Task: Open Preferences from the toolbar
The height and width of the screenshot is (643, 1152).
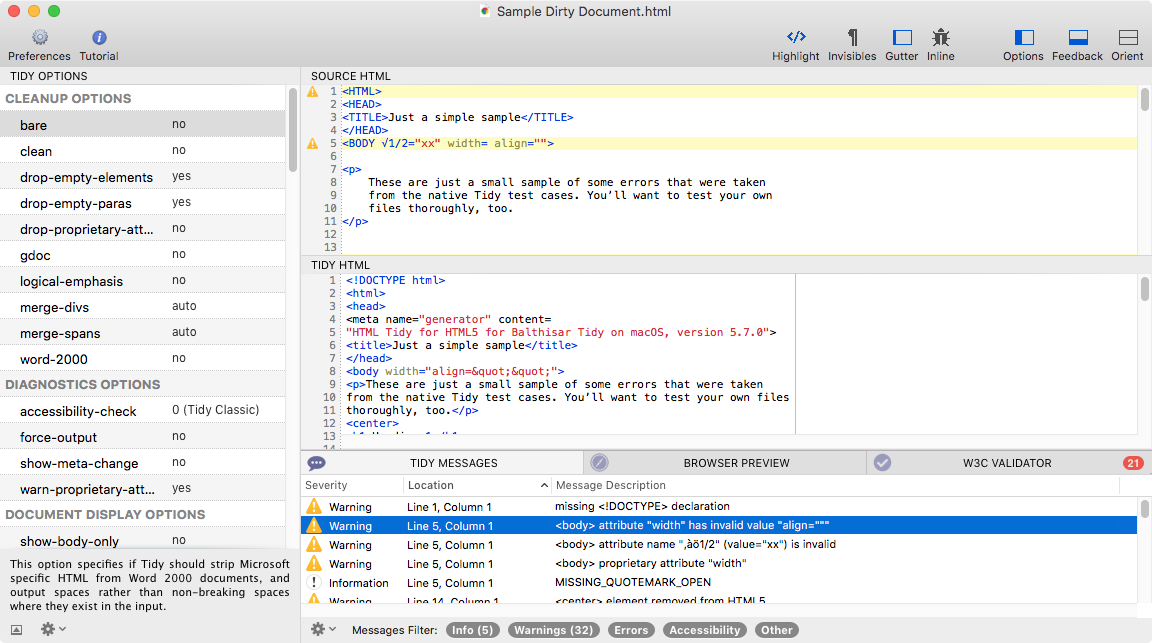Action: (x=40, y=45)
